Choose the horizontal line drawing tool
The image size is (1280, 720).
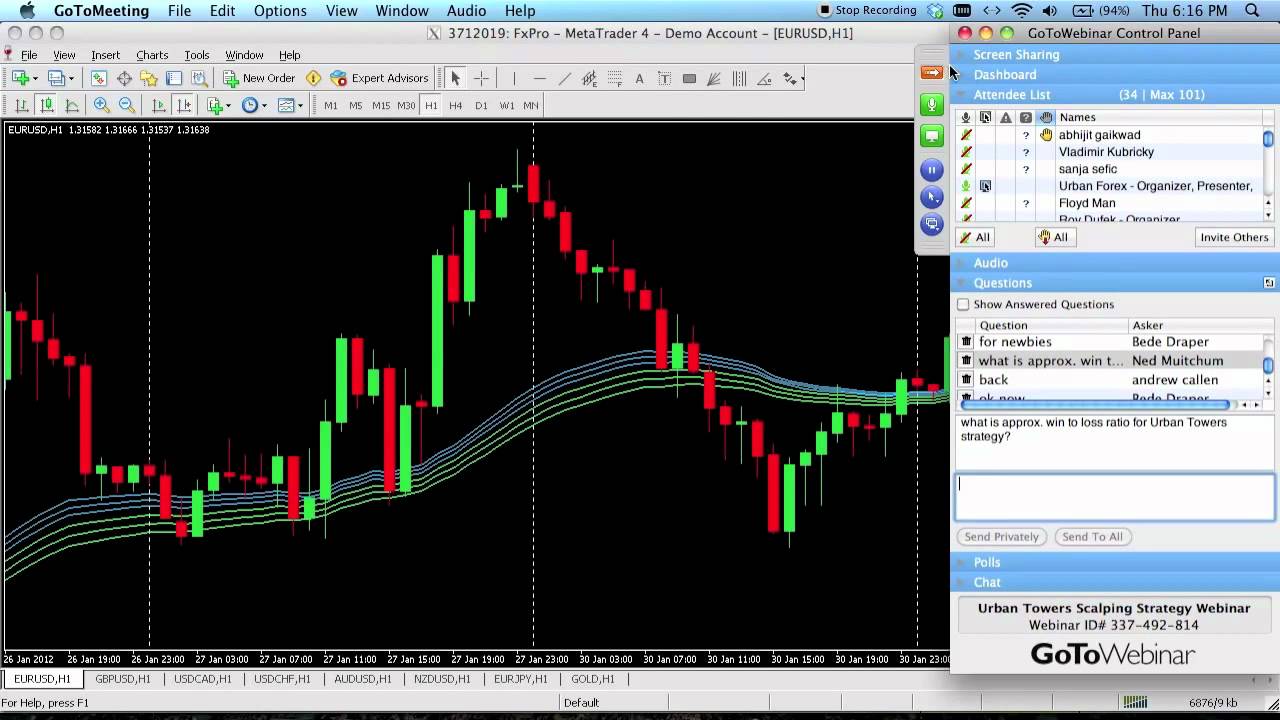click(540, 78)
